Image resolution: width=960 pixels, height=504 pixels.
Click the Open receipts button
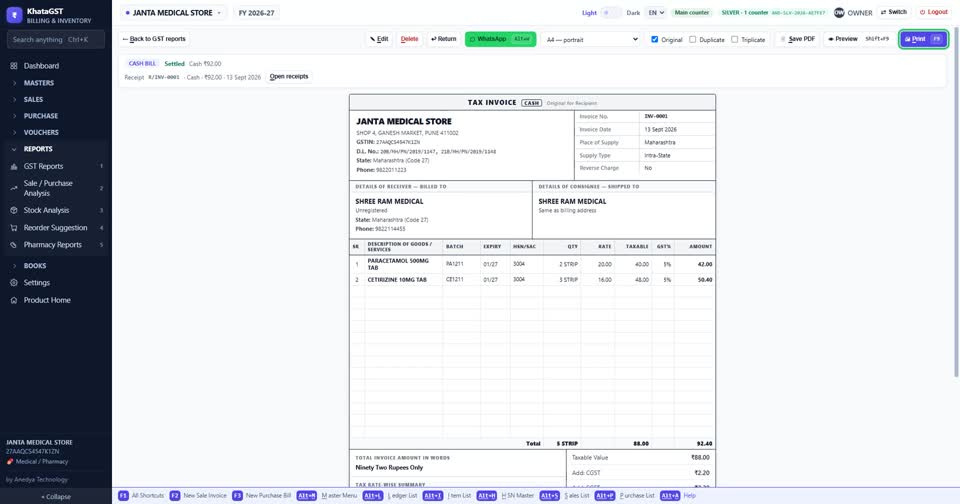click(x=289, y=77)
